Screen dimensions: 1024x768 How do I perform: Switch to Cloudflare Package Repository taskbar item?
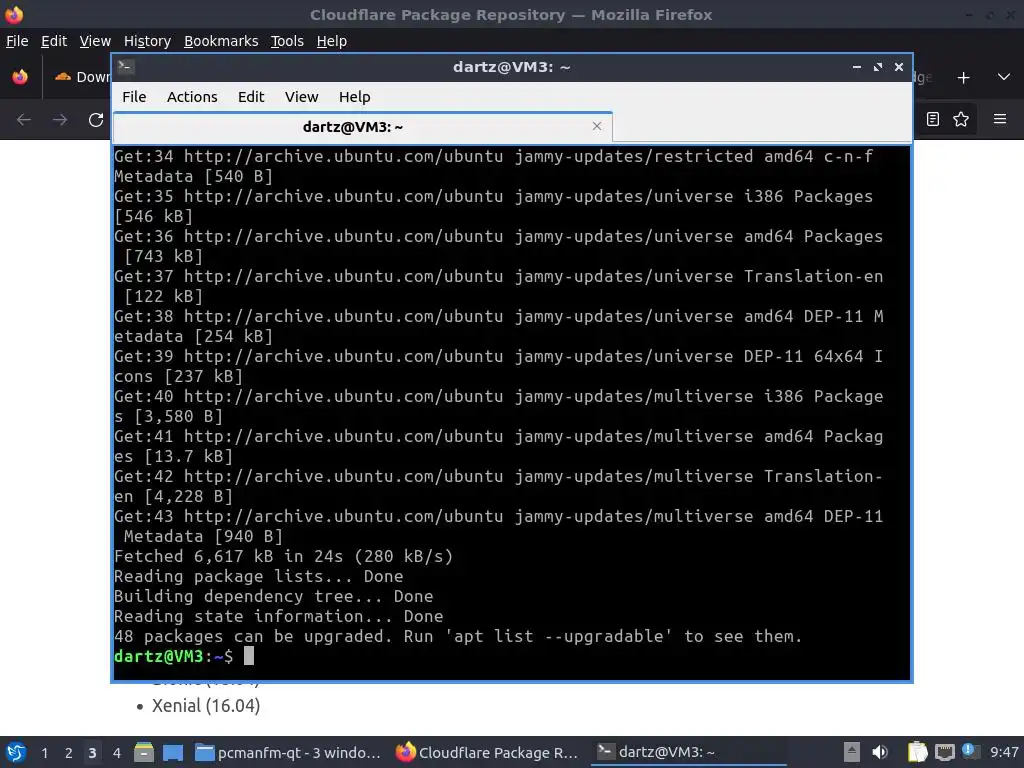(x=488, y=752)
